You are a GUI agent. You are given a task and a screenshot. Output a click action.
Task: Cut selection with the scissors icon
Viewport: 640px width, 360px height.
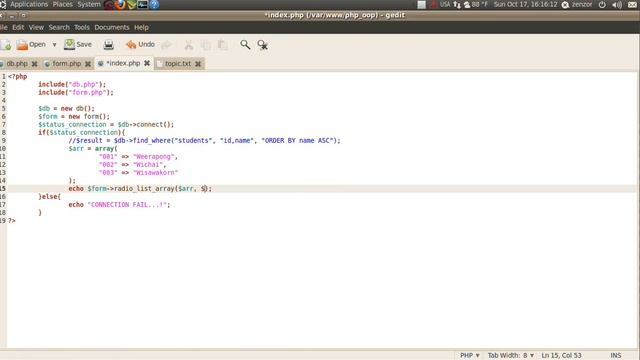pyautogui.click(x=189, y=45)
